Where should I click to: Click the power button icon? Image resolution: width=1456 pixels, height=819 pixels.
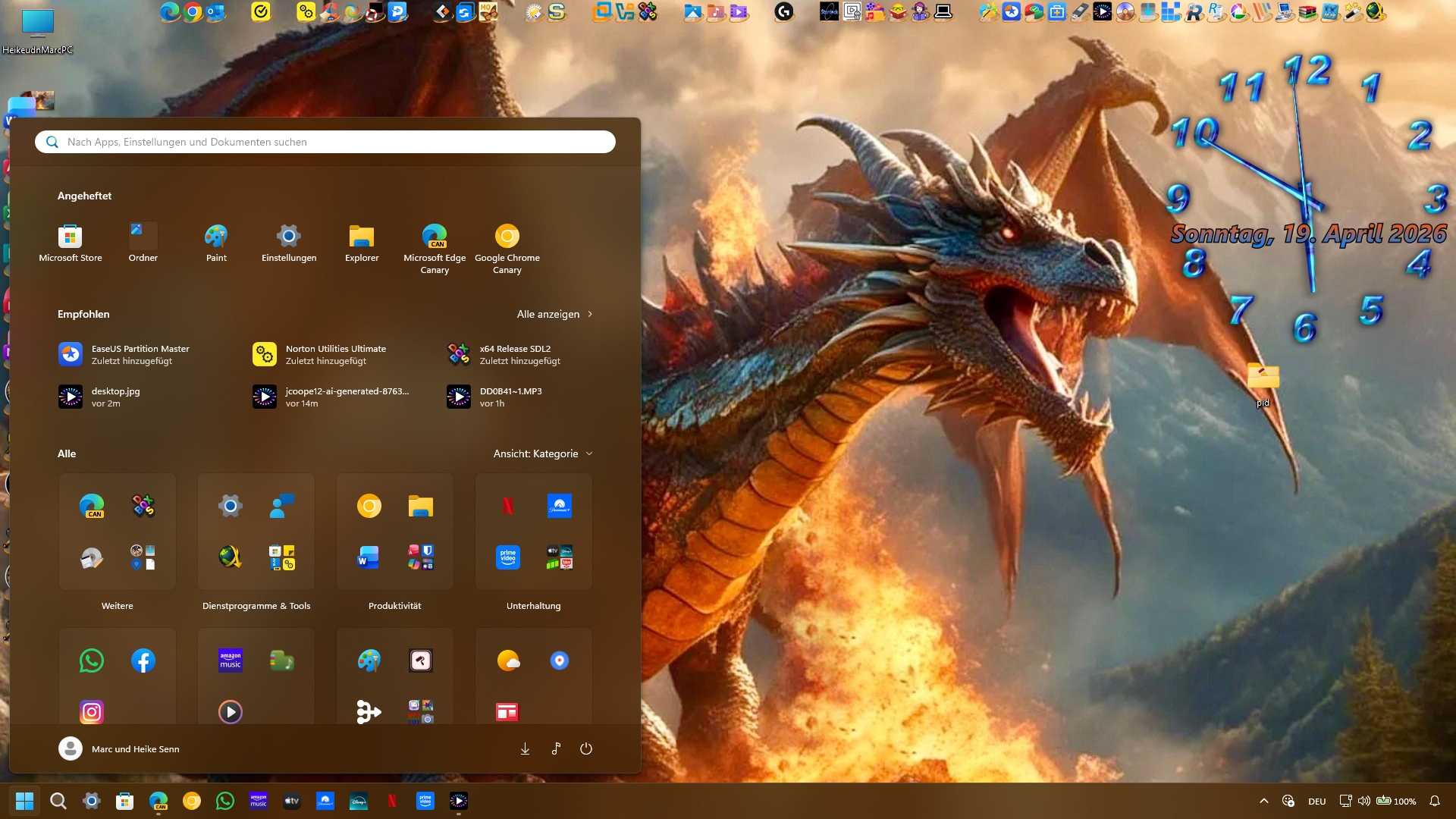[x=586, y=748]
